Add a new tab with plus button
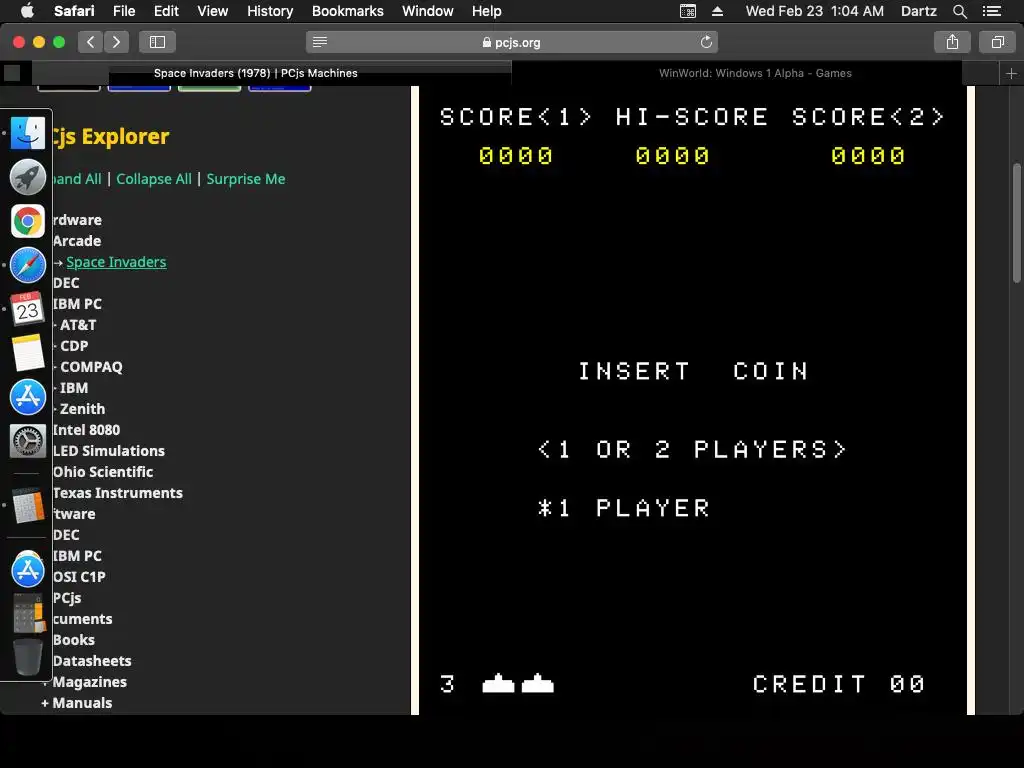The image size is (1024, 768). pyautogui.click(x=1011, y=74)
